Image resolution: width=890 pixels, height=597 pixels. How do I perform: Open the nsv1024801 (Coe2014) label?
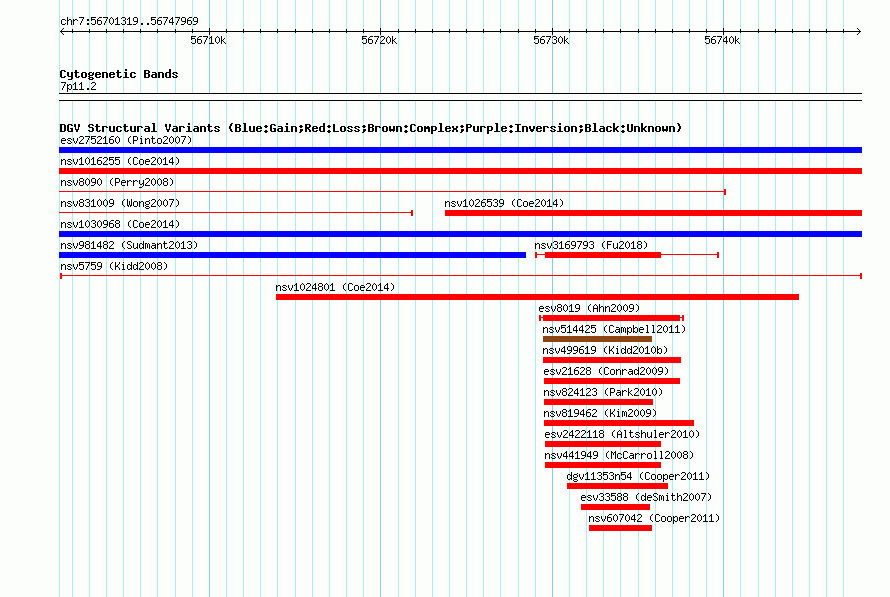(x=335, y=287)
